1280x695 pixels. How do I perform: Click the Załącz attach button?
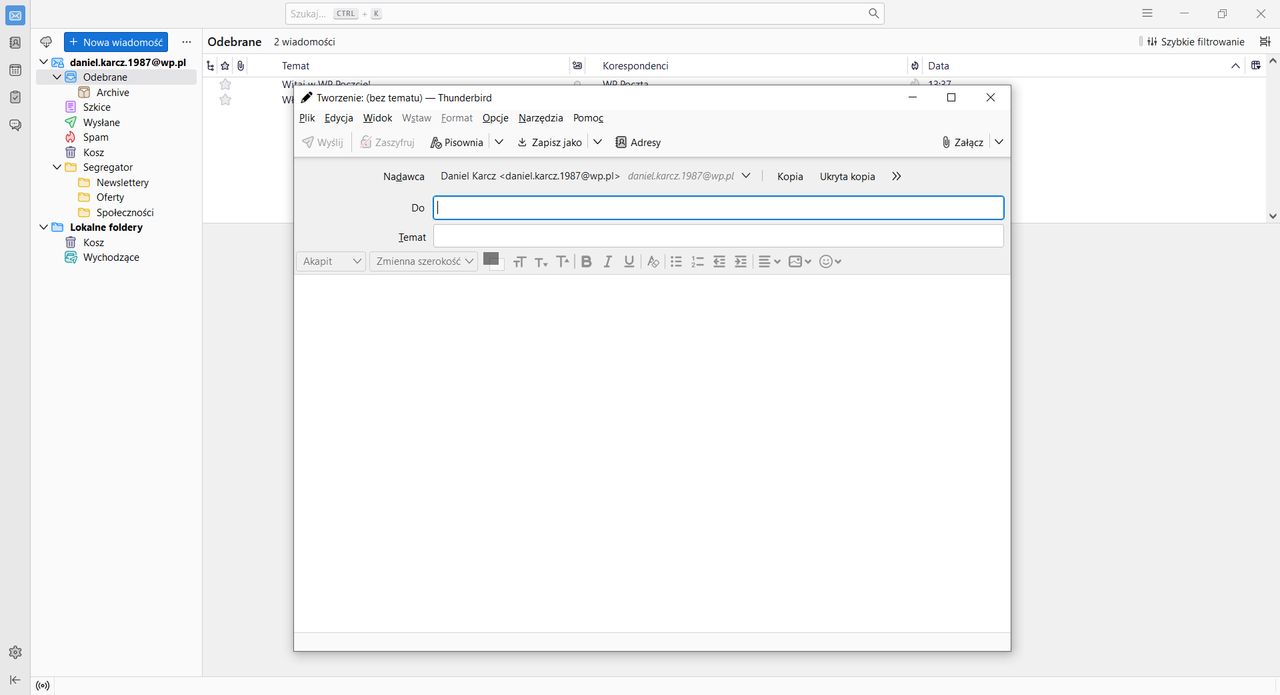962,142
